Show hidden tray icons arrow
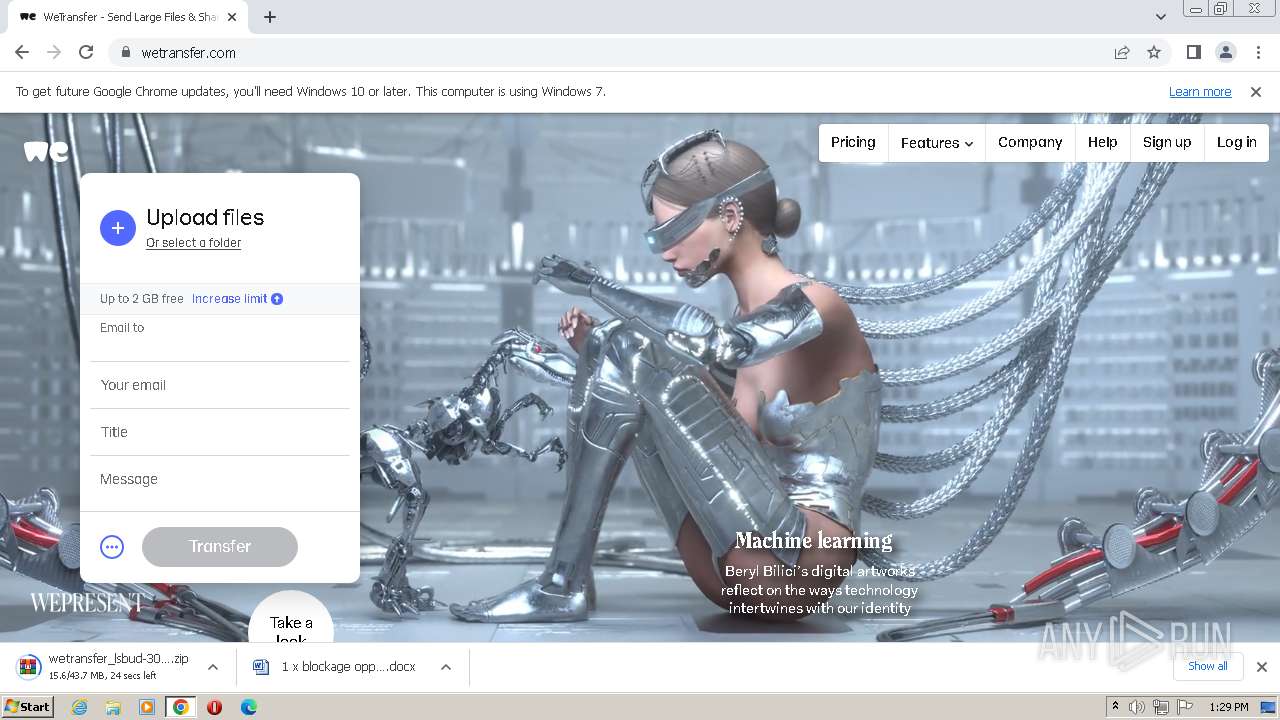1280x720 pixels. 1115,707
